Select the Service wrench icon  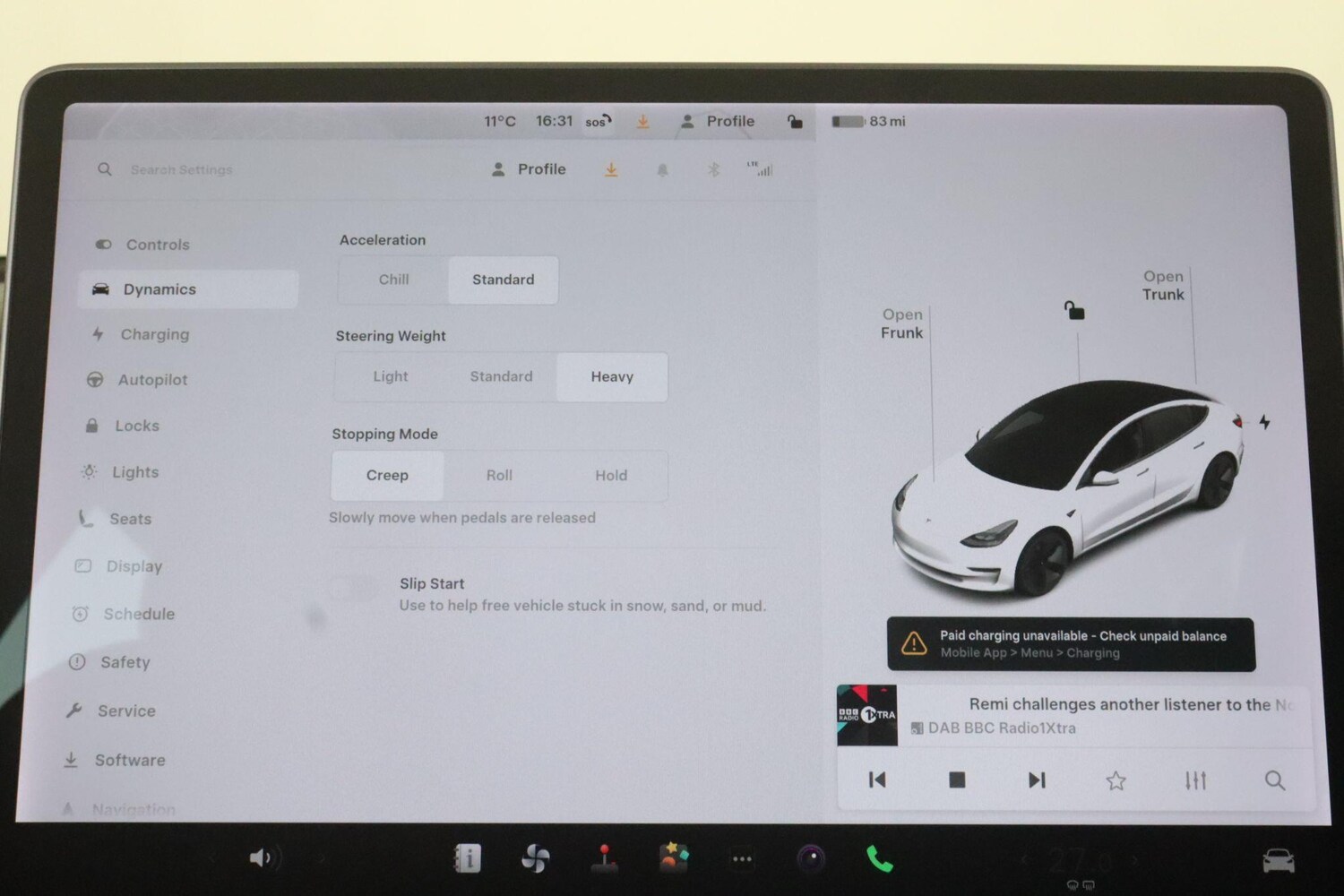[75, 711]
